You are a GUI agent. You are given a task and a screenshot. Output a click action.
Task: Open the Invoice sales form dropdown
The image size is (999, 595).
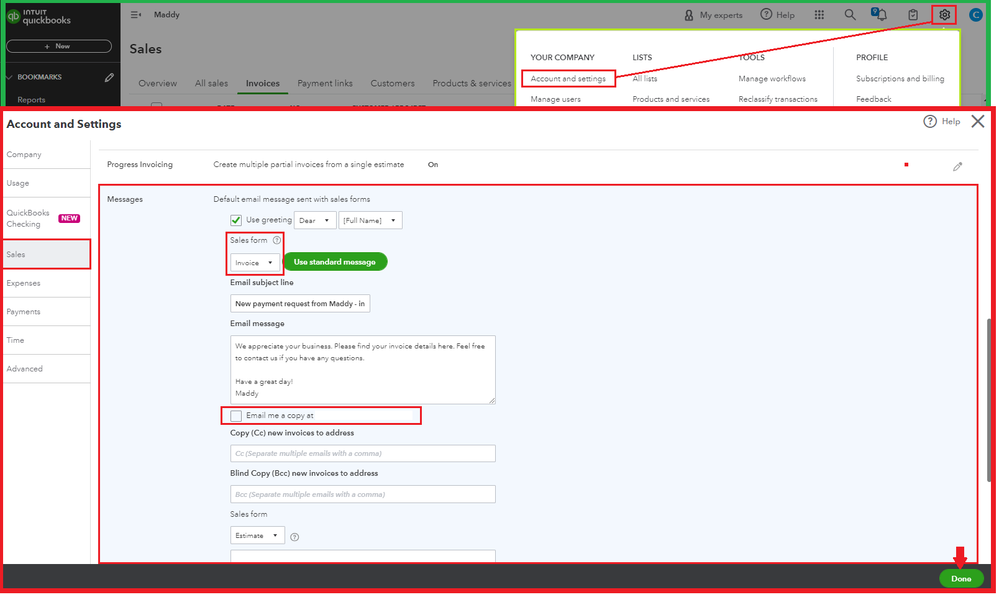pos(254,262)
